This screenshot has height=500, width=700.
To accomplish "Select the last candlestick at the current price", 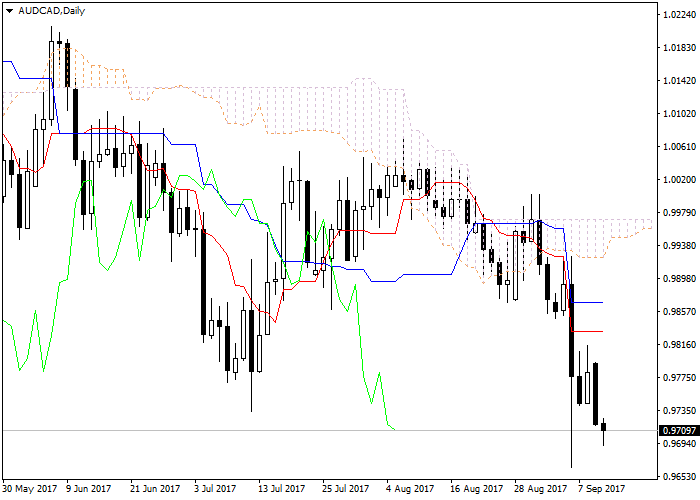I will point(604,428).
